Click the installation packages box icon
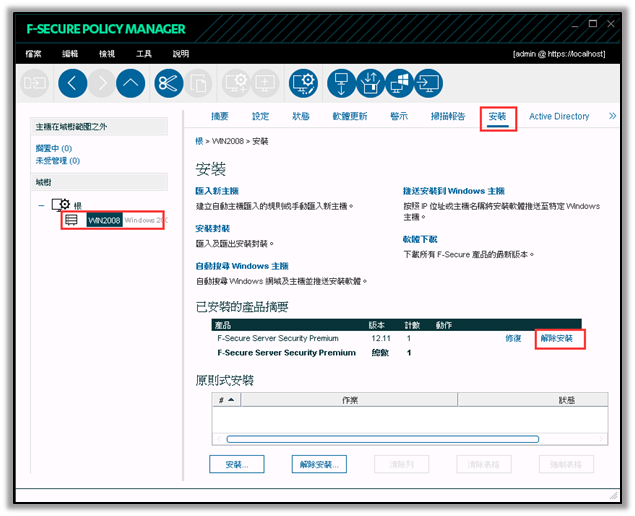635x516 pixels. pos(370,83)
